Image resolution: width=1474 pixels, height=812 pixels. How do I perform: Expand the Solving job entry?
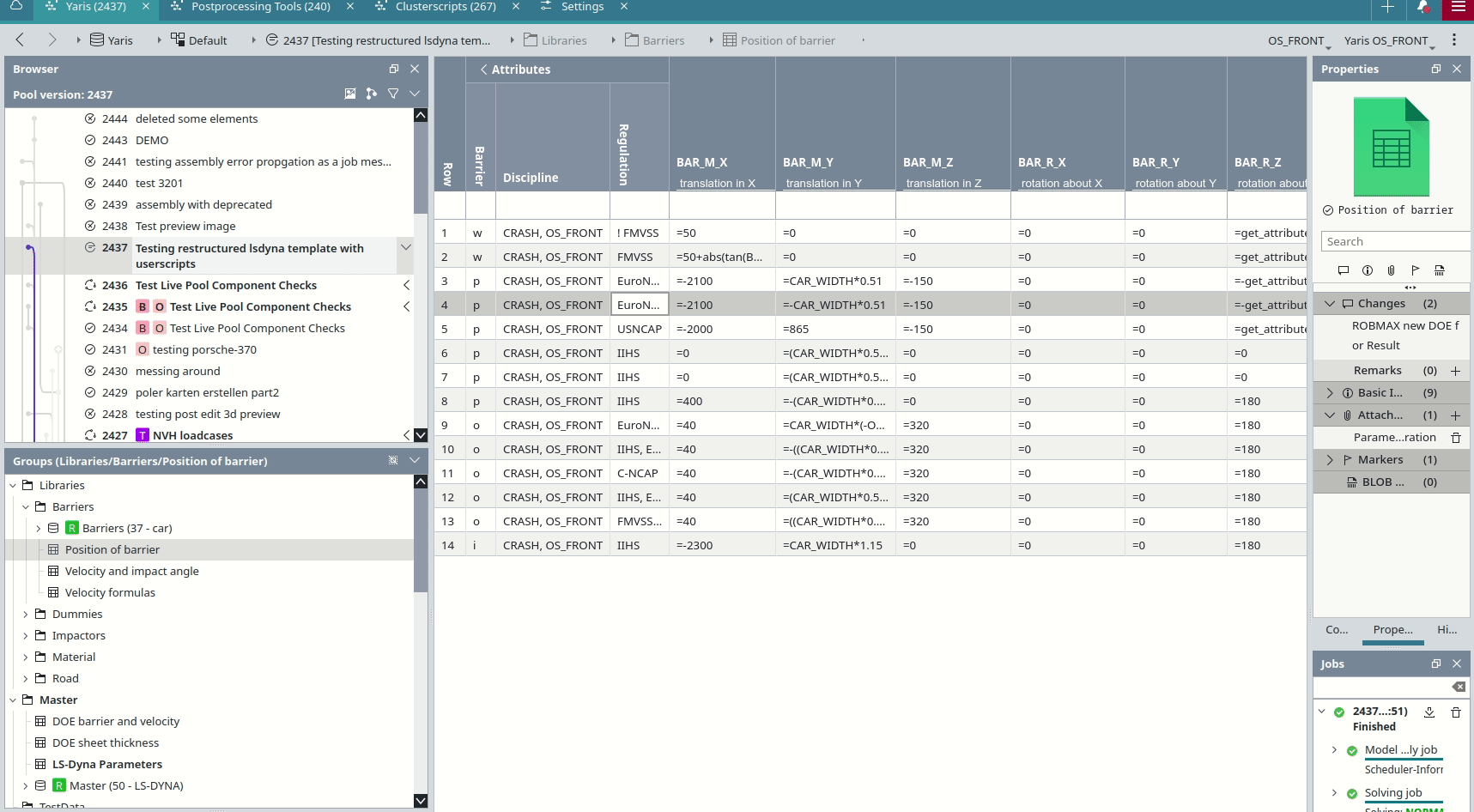coord(1334,793)
